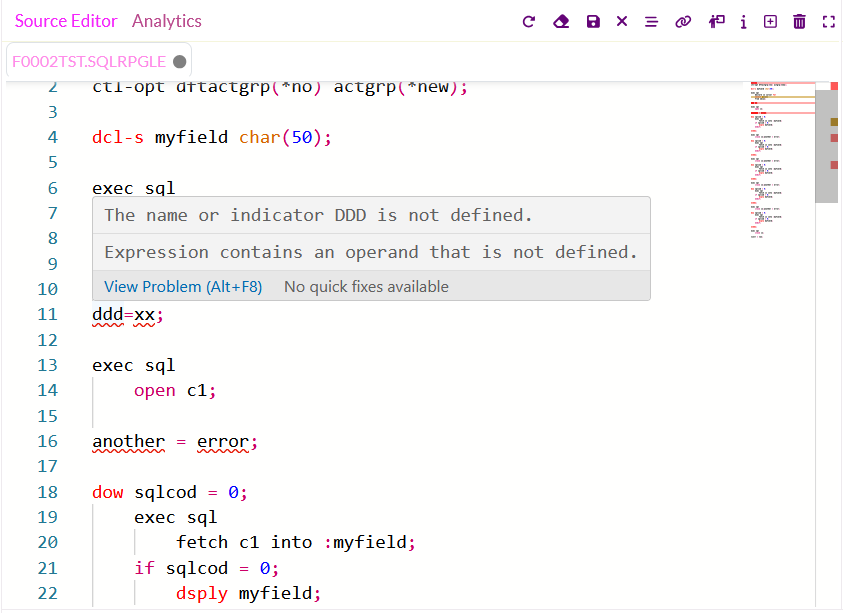The width and height of the screenshot is (843, 613).
Task: Switch to the Analytics tab
Action: [166, 20]
